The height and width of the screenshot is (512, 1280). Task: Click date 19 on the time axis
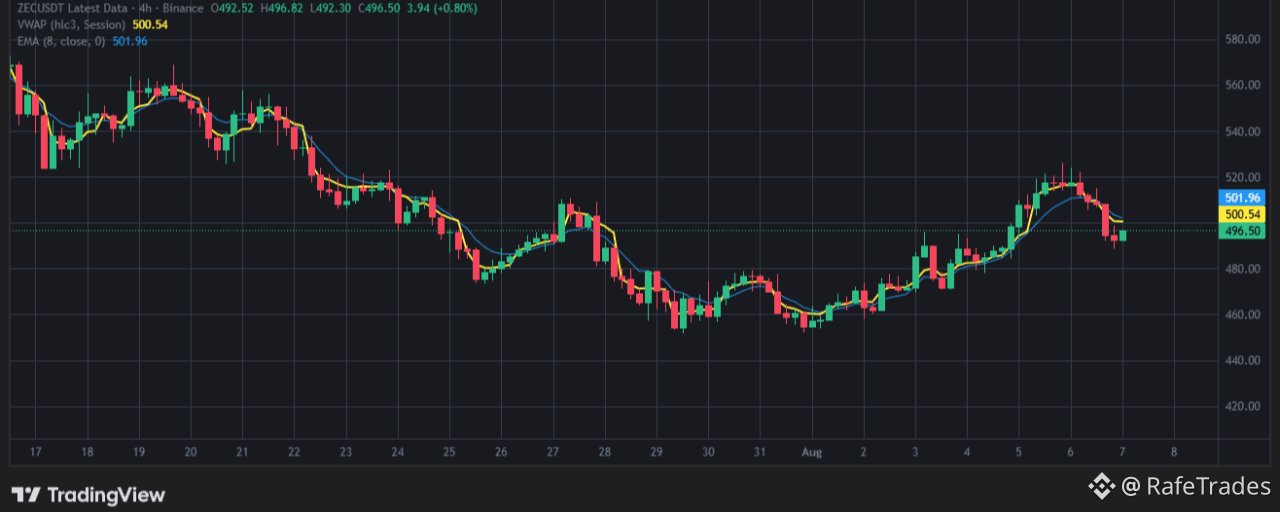tap(138, 451)
